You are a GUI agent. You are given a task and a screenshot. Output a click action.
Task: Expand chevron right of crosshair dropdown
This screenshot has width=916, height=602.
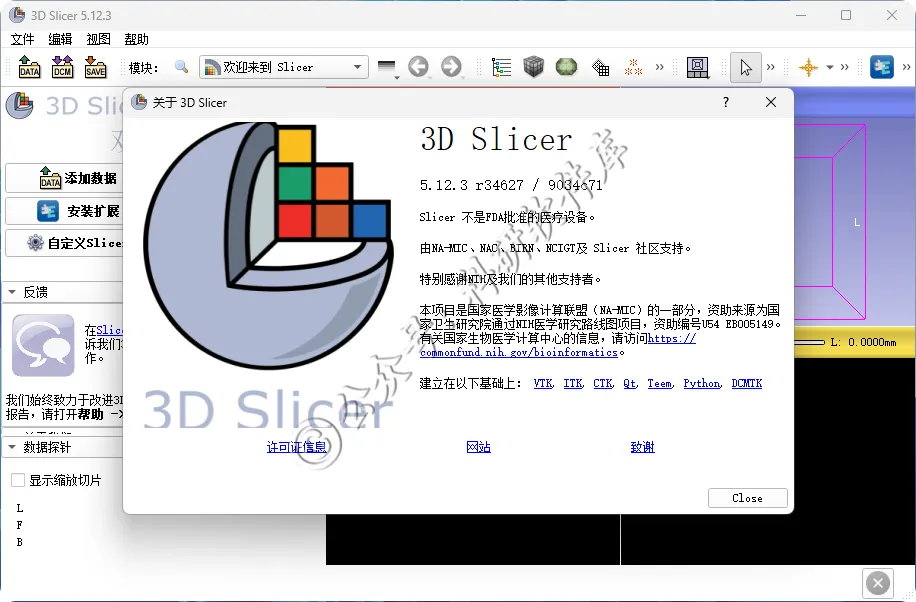pyautogui.click(x=844, y=67)
